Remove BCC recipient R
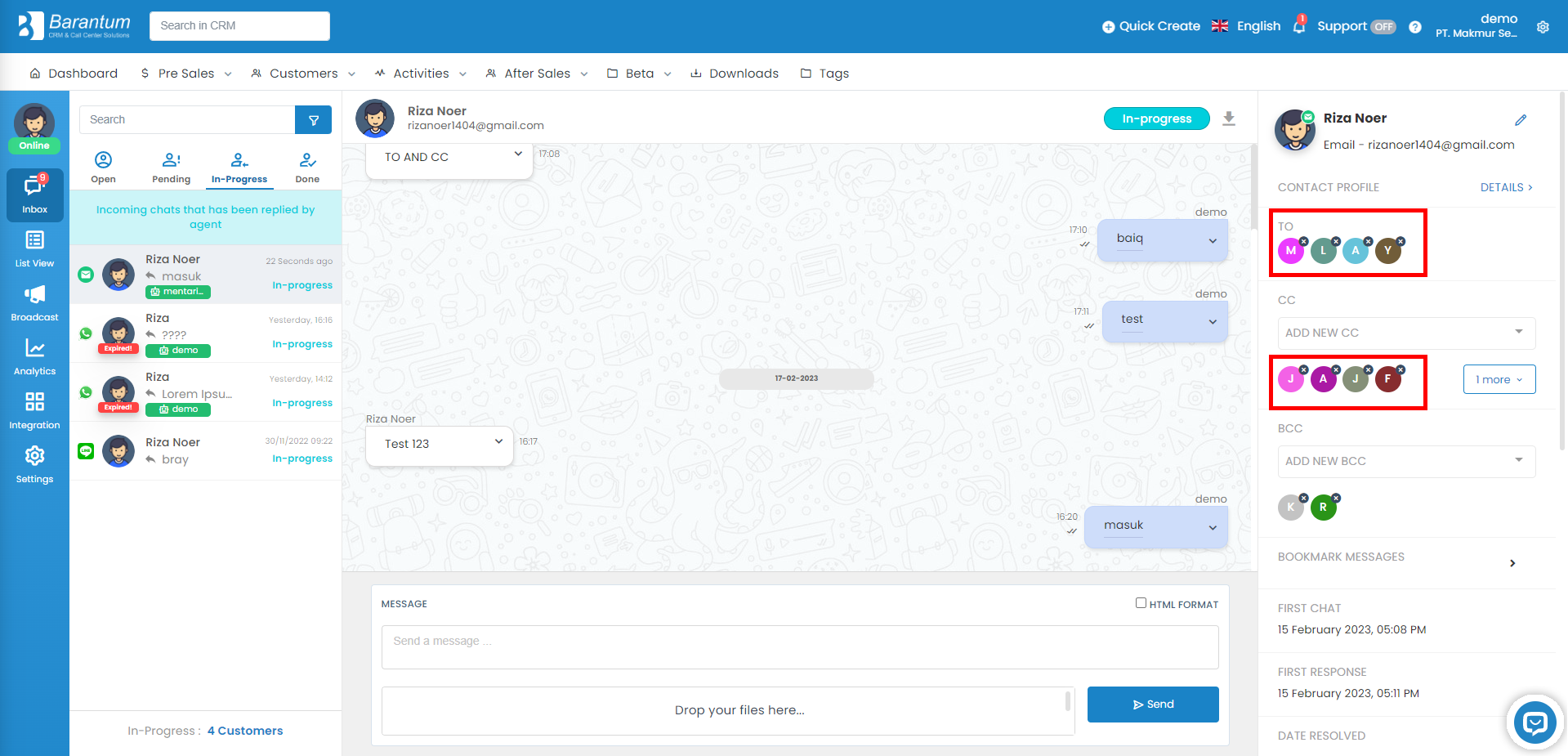The image size is (1568, 756). pos(1336,498)
